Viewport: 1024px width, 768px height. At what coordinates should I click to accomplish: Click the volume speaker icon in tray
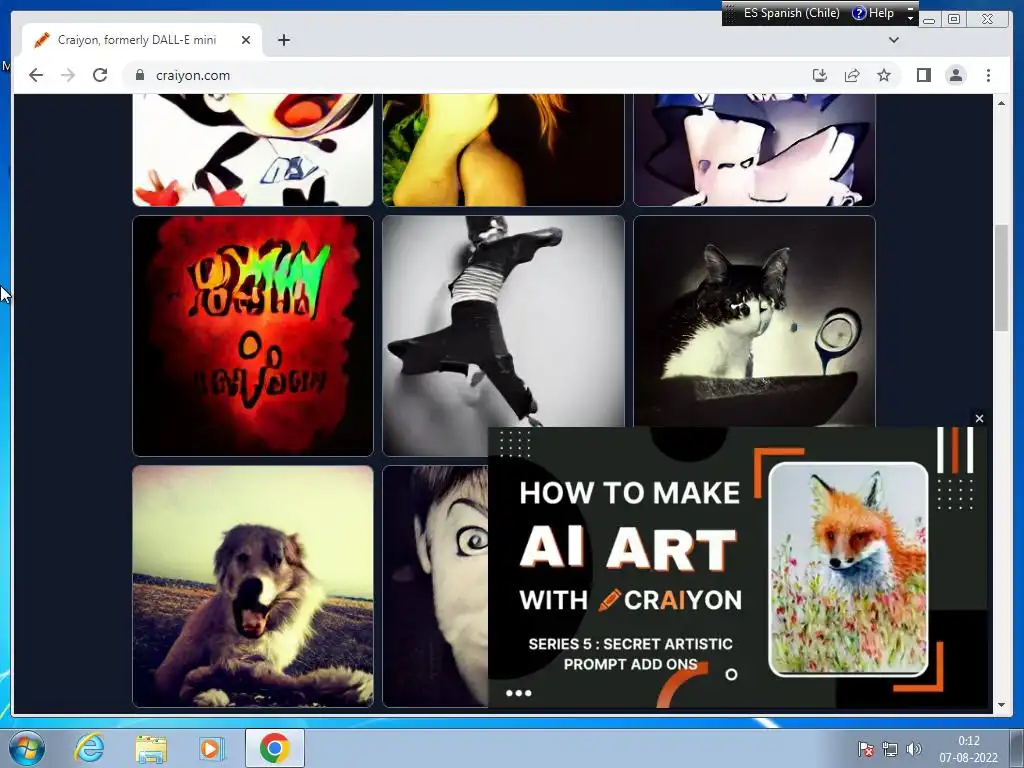tap(914, 749)
